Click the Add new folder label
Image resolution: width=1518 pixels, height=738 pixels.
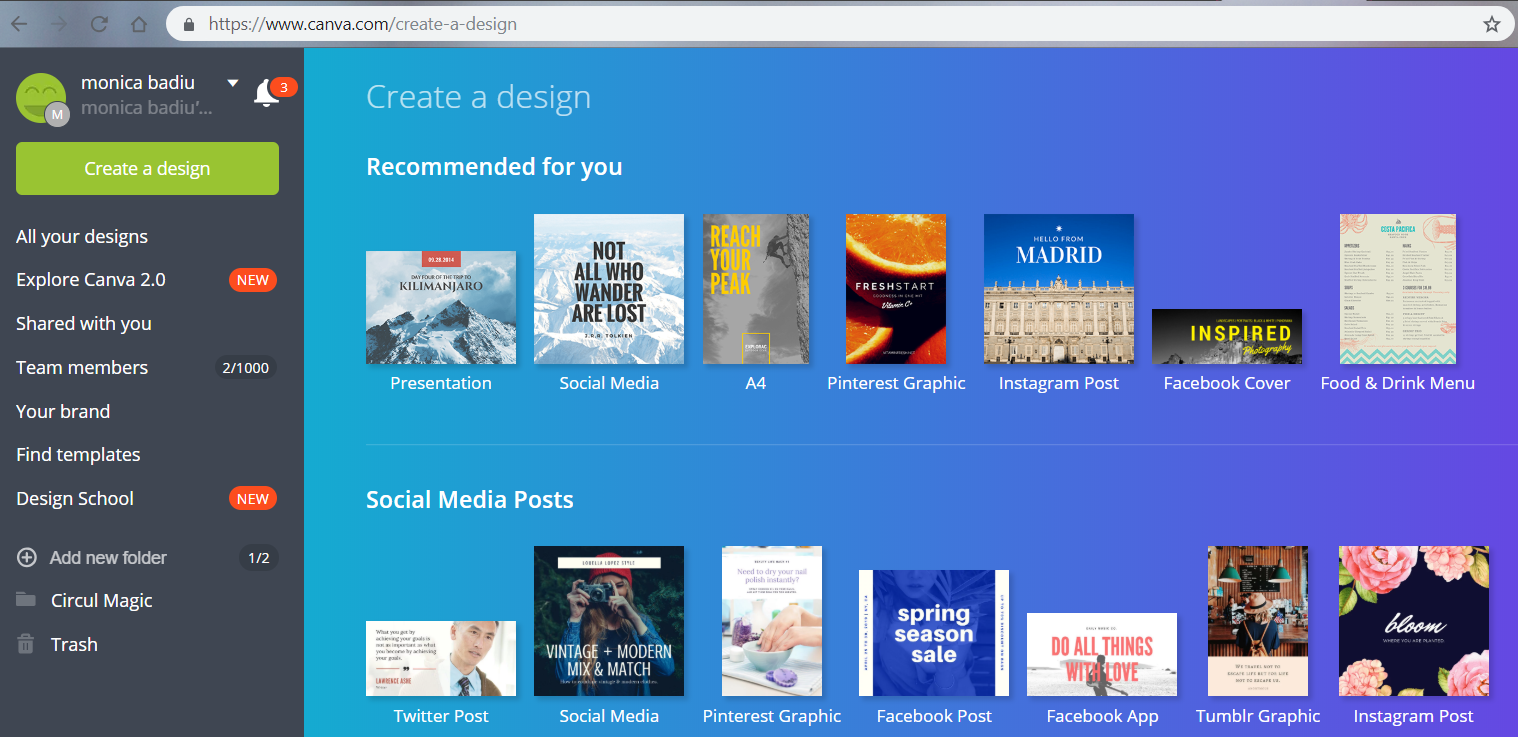pos(108,558)
